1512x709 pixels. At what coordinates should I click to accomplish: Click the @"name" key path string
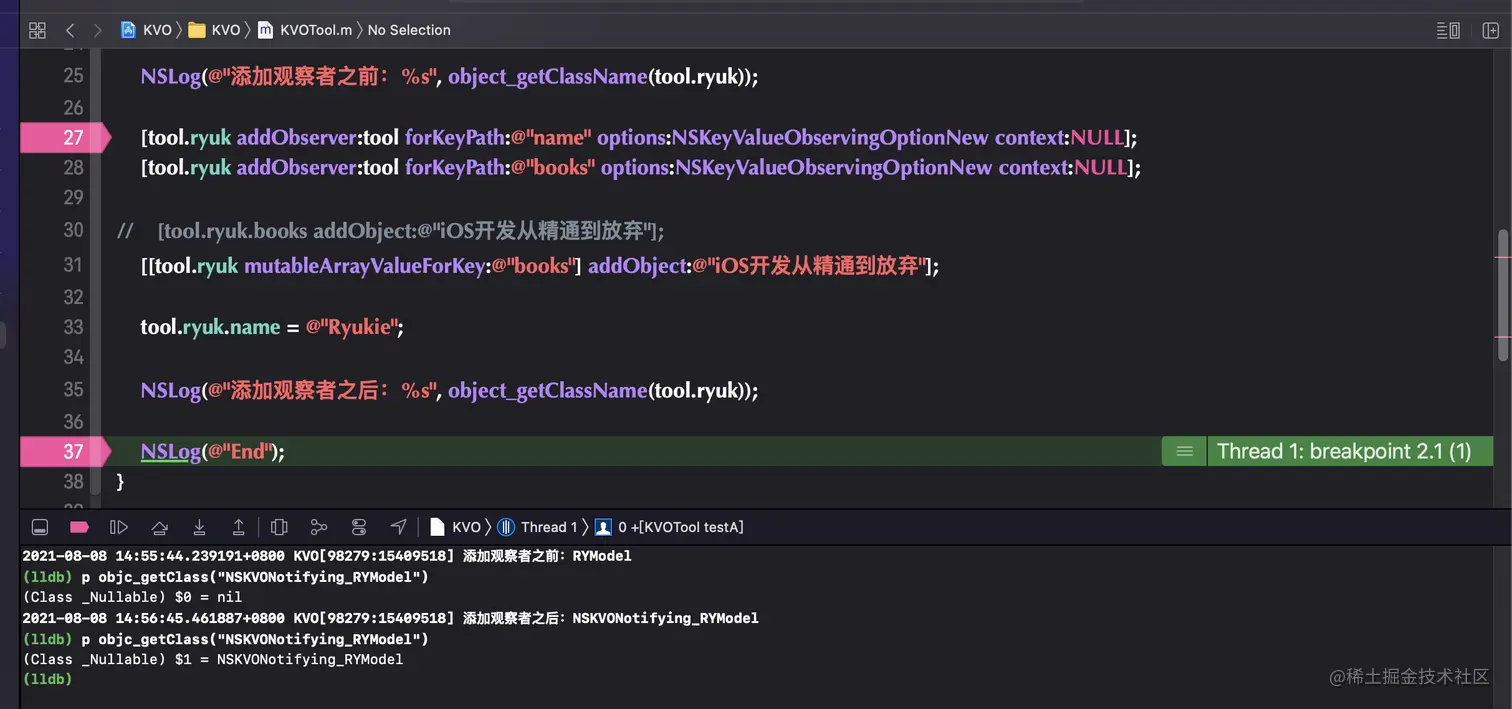pos(552,137)
